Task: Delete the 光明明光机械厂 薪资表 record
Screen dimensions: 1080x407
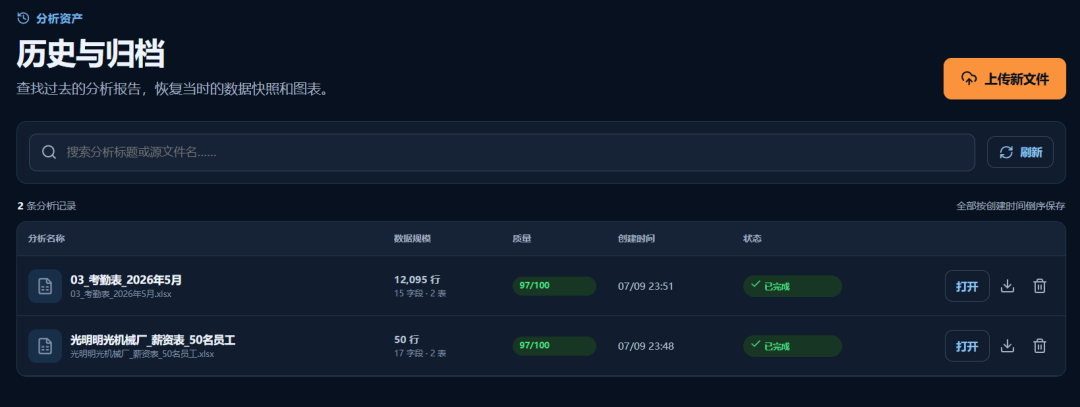Action: click(x=1040, y=346)
